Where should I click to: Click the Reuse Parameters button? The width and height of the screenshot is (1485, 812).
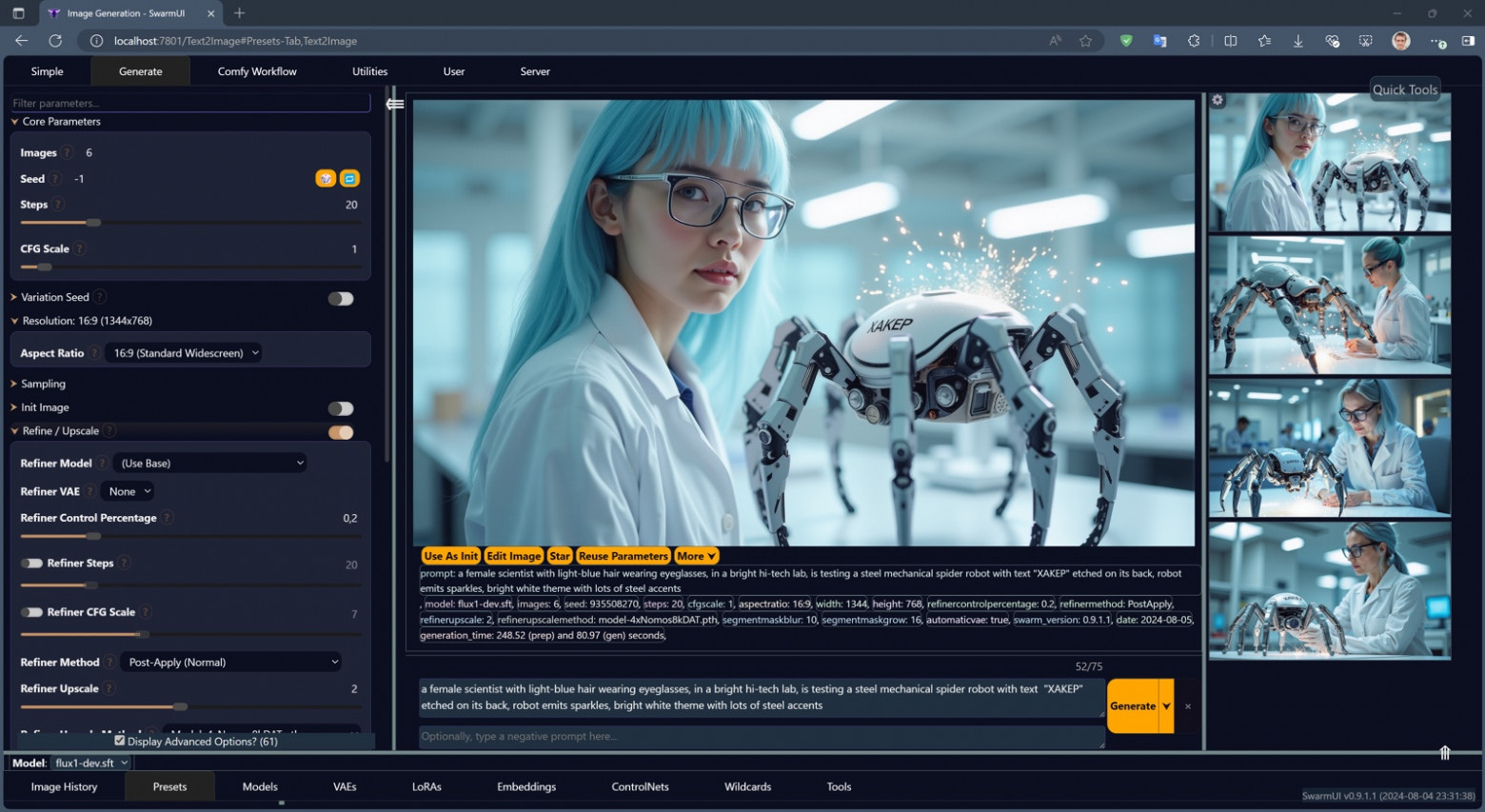click(x=623, y=556)
